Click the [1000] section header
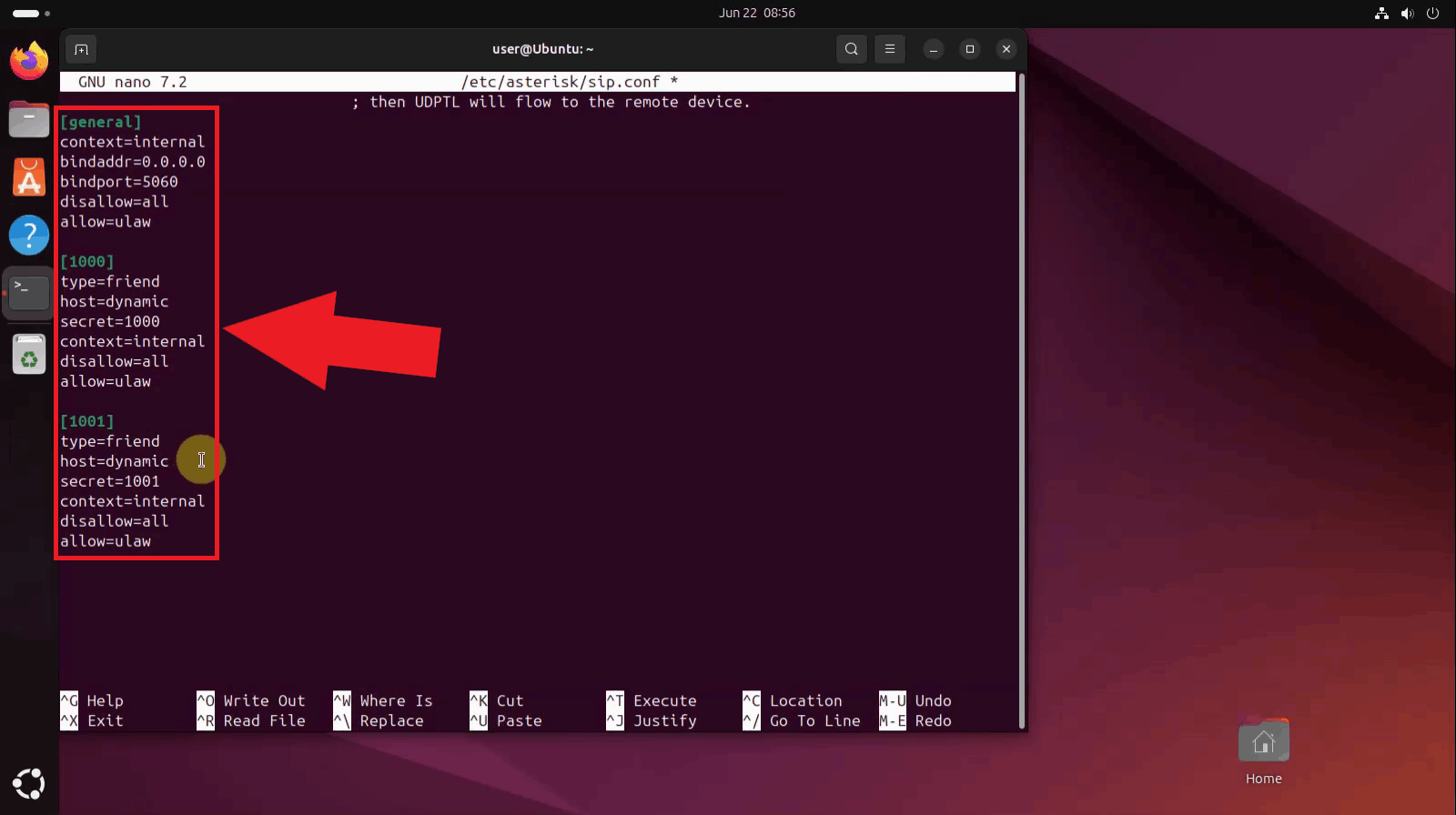The image size is (1456, 815). (87, 262)
